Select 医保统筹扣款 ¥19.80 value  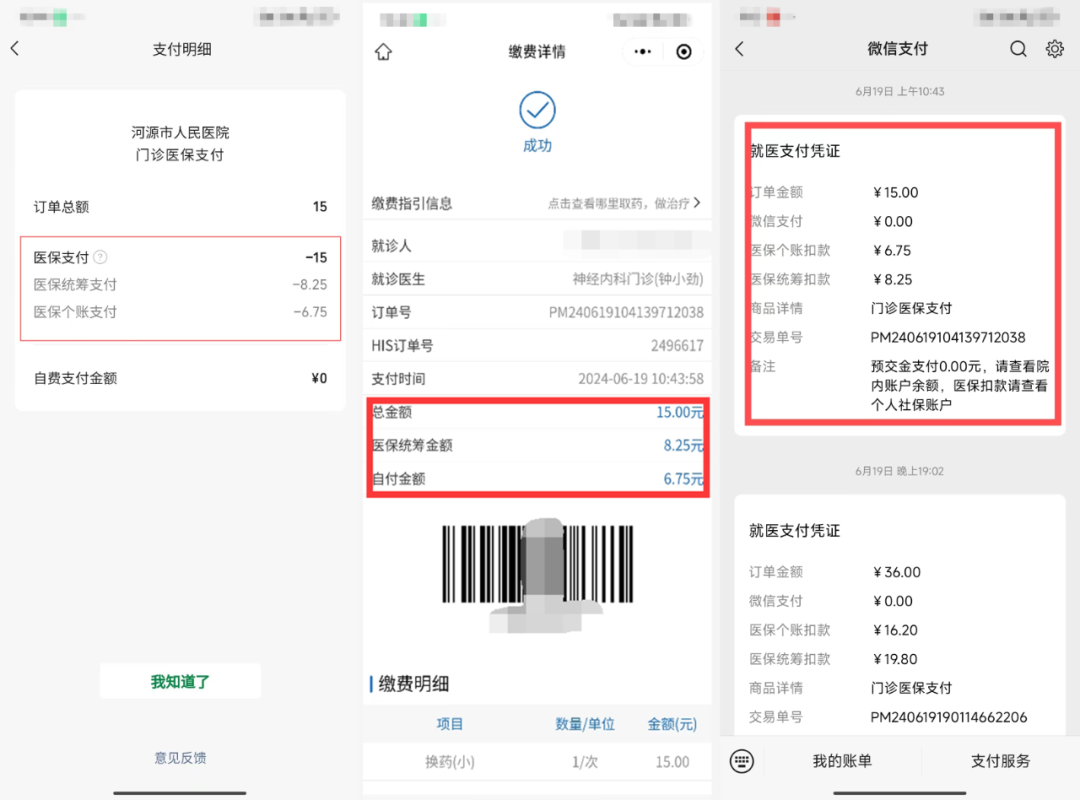(895, 659)
